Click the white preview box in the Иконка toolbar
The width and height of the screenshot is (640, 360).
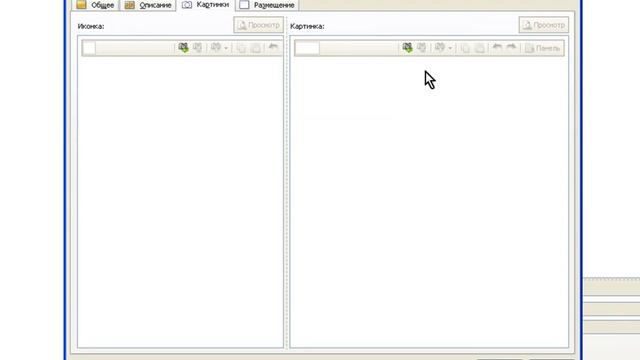89,48
